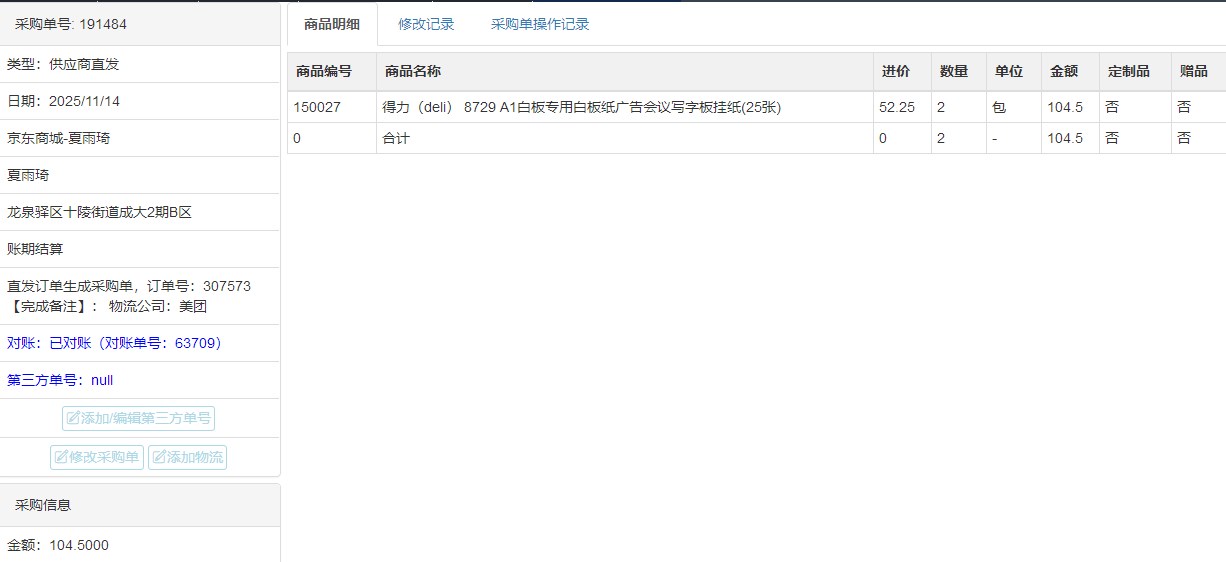
Task: Click the edit icon on 添加物流 button
Action: (x=159, y=458)
